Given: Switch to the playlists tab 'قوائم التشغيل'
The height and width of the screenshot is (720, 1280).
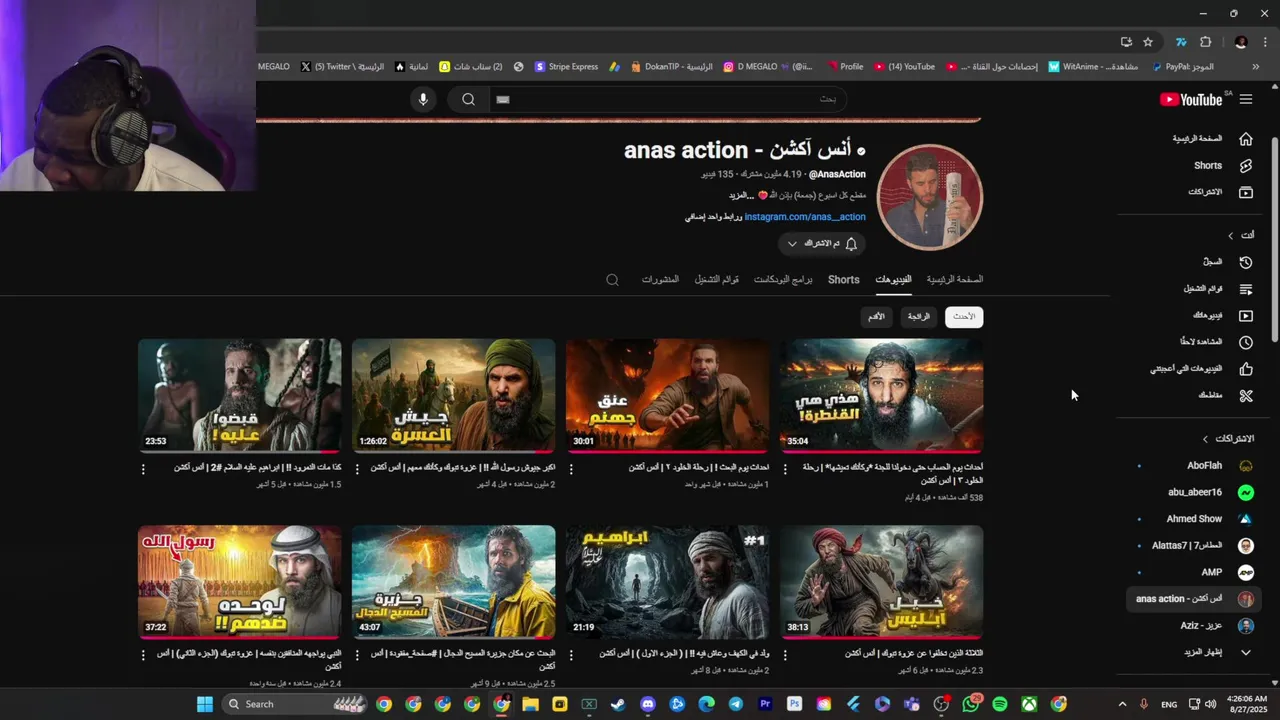Looking at the screenshot, I should [717, 280].
